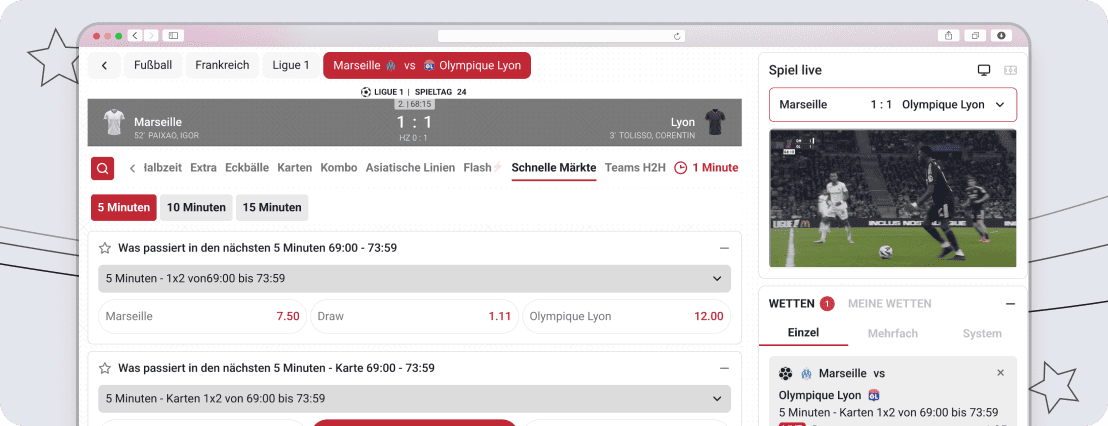Bet on Draw at 1.11
The width and height of the screenshot is (1108, 426).
tap(414, 316)
